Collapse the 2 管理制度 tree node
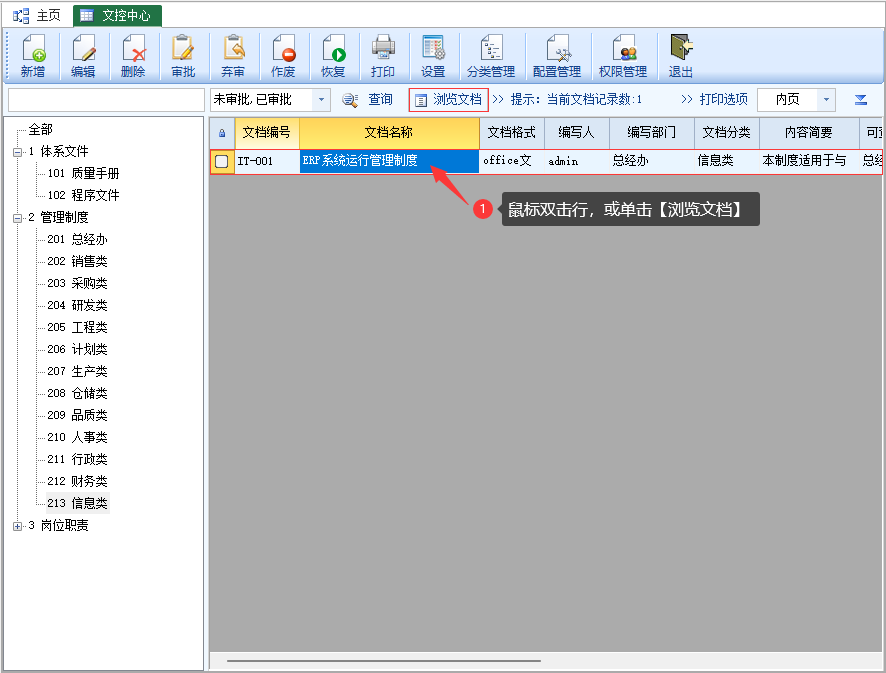 coord(18,218)
